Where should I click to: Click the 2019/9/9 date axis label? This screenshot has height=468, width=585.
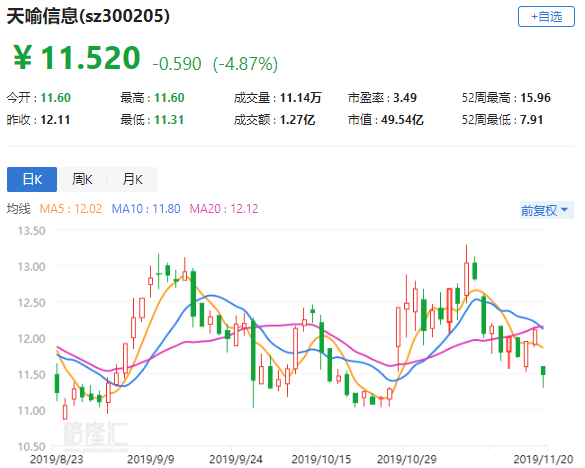(151, 459)
